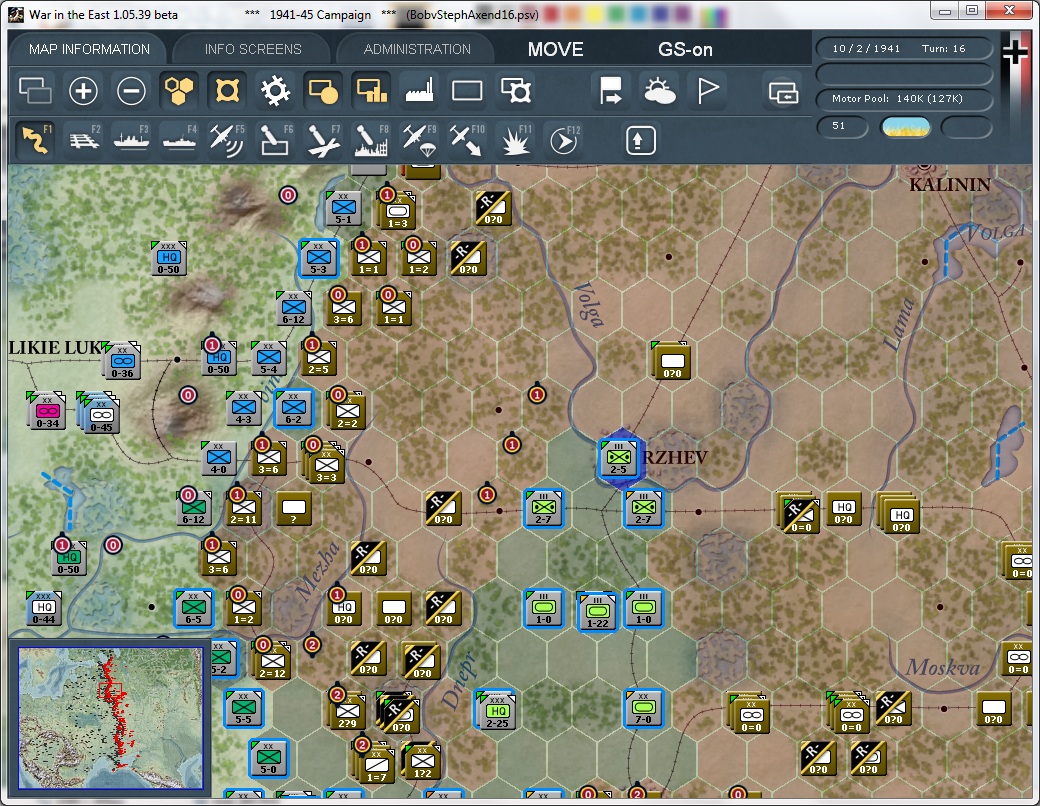
Task: Click the pennant flag outline icon
Action: [x=708, y=90]
